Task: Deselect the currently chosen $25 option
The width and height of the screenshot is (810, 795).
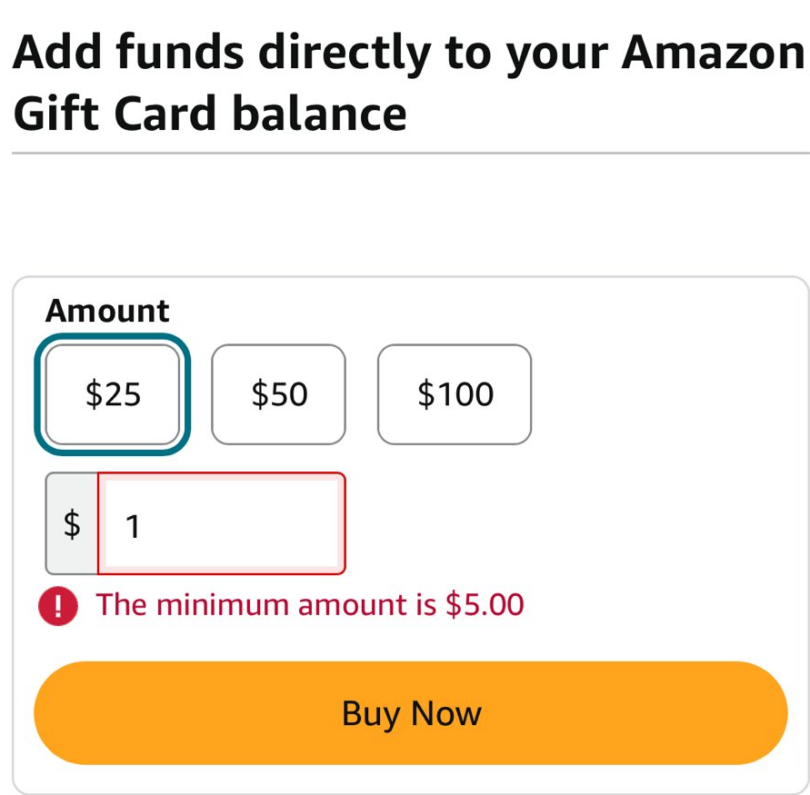Action: 111,394
